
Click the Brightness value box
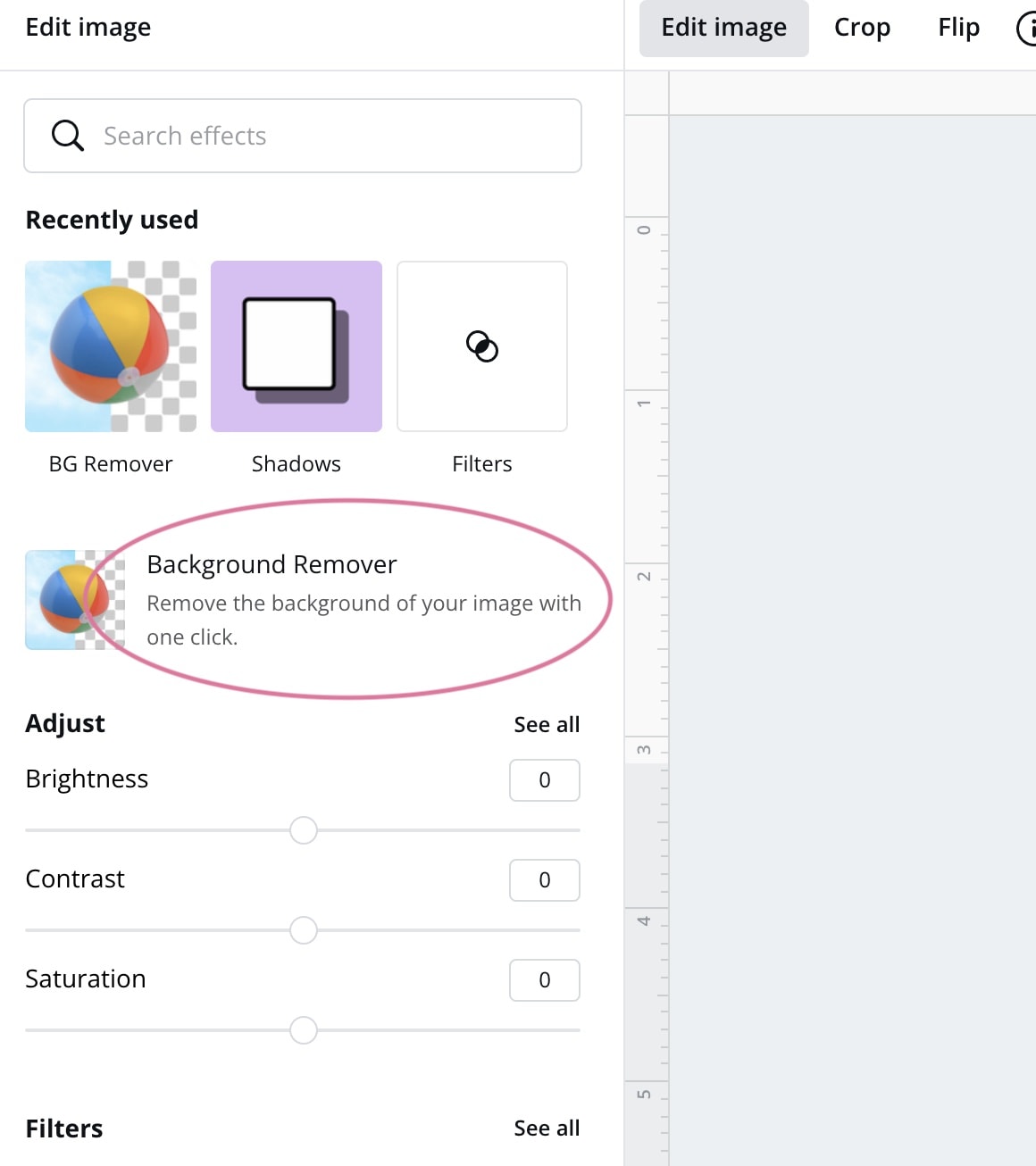click(x=545, y=780)
